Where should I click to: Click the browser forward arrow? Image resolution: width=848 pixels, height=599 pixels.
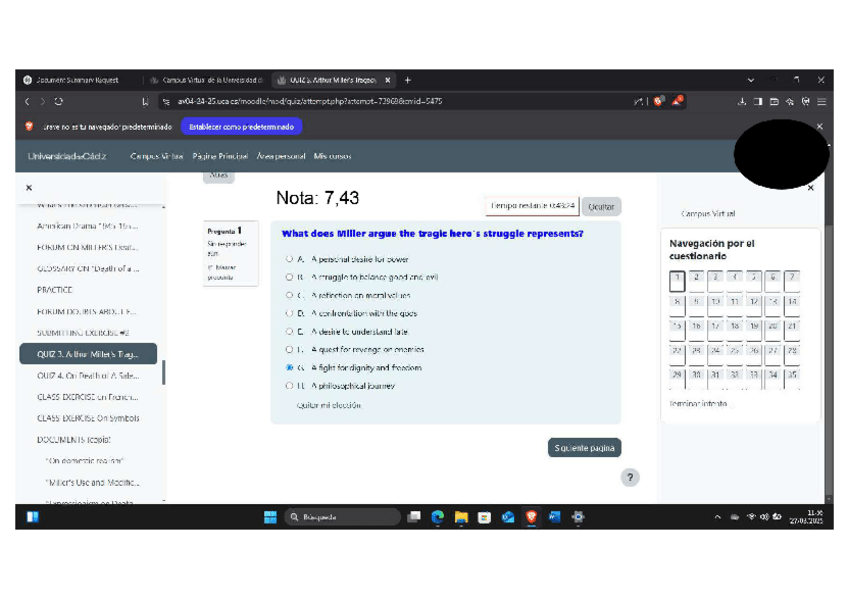[42, 102]
